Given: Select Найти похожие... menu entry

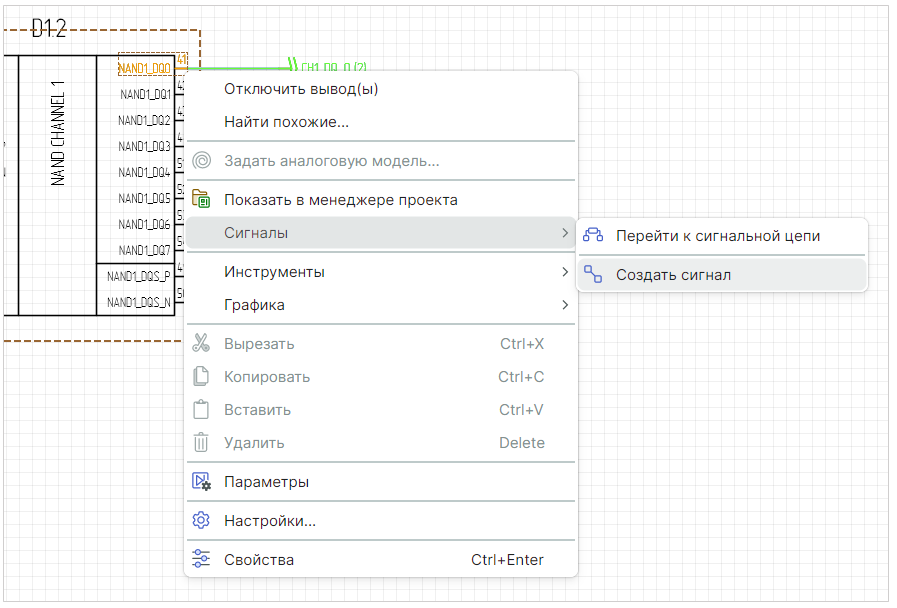Looking at the screenshot, I should (286, 122).
